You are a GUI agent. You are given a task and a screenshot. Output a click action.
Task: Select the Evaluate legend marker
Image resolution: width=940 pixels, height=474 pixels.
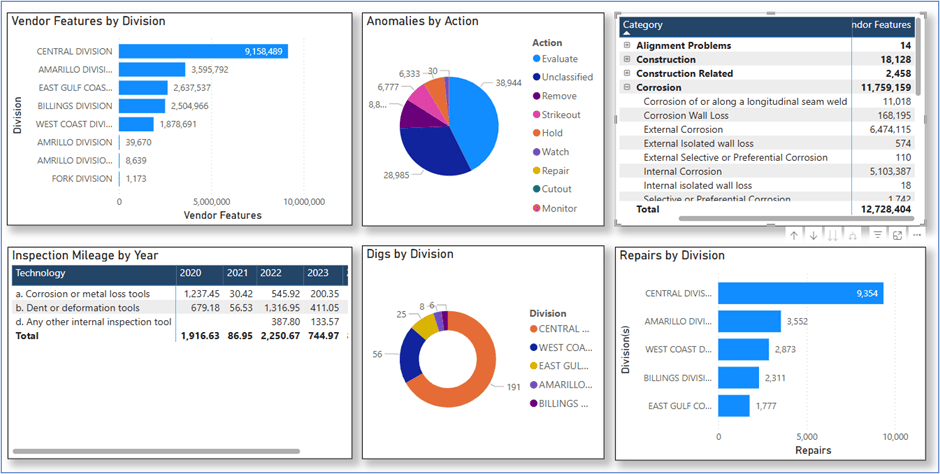tap(537, 58)
